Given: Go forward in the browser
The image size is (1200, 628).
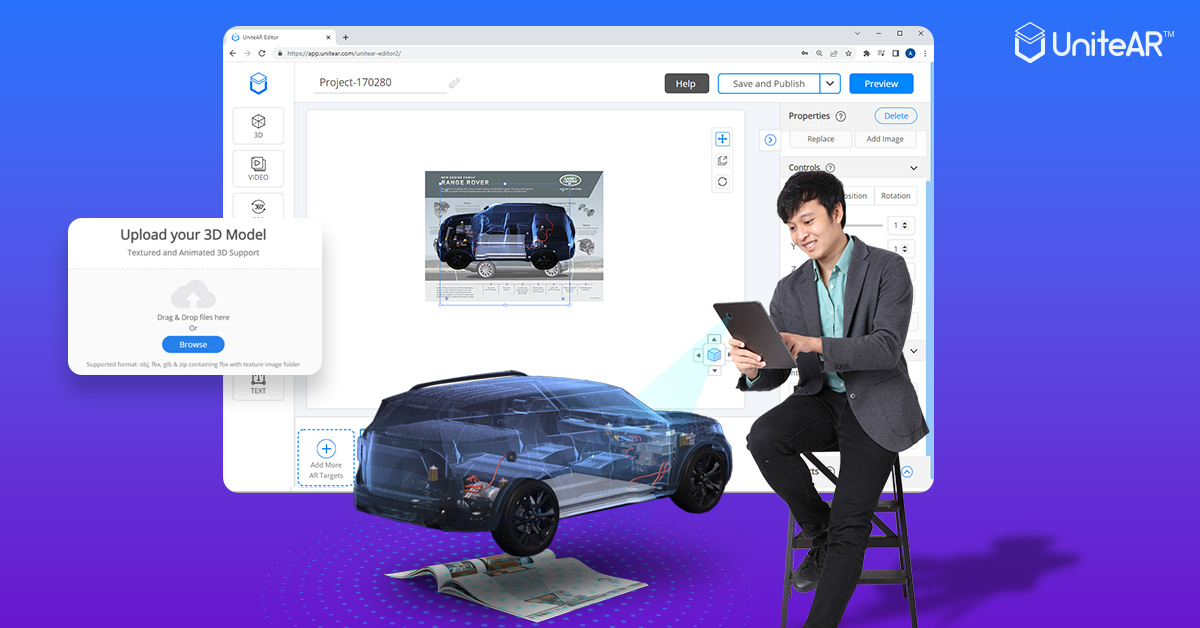Looking at the screenshot, I should (x=247, y=53).
